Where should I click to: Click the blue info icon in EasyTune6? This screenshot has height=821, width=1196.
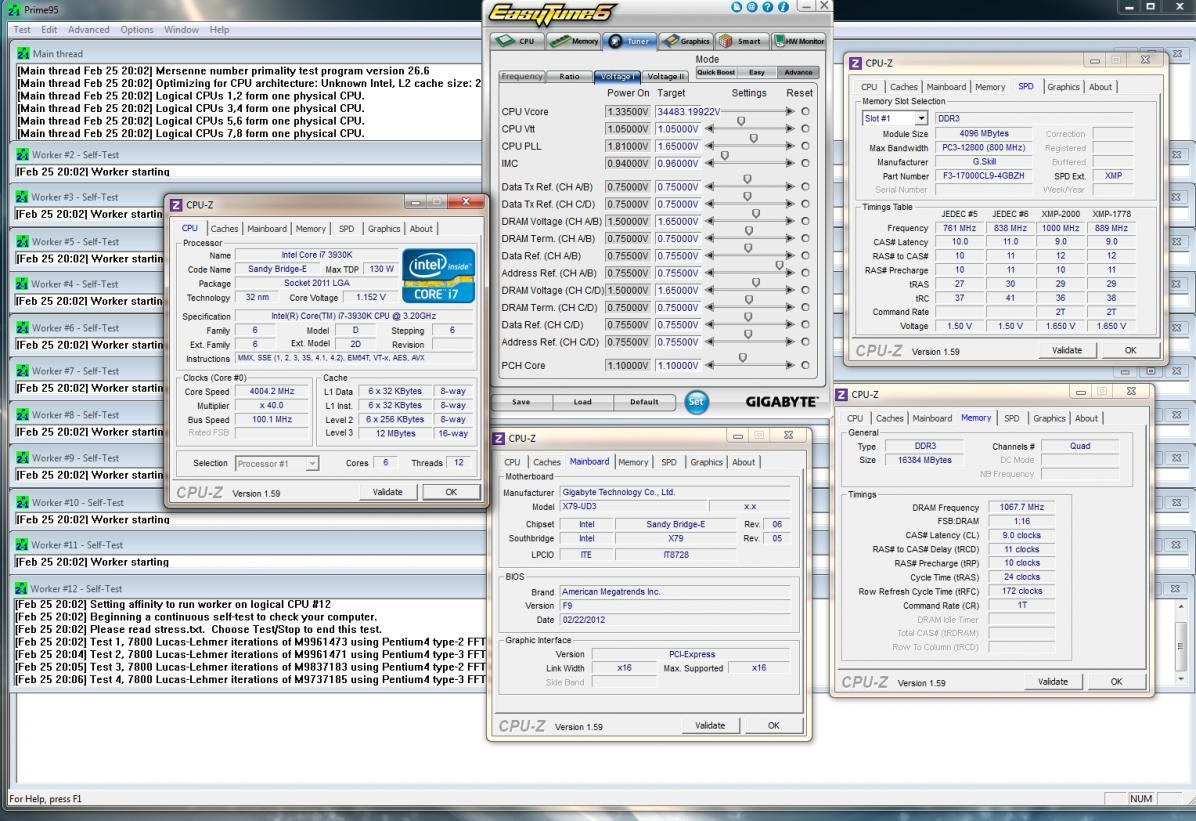(x=783, y=7)
